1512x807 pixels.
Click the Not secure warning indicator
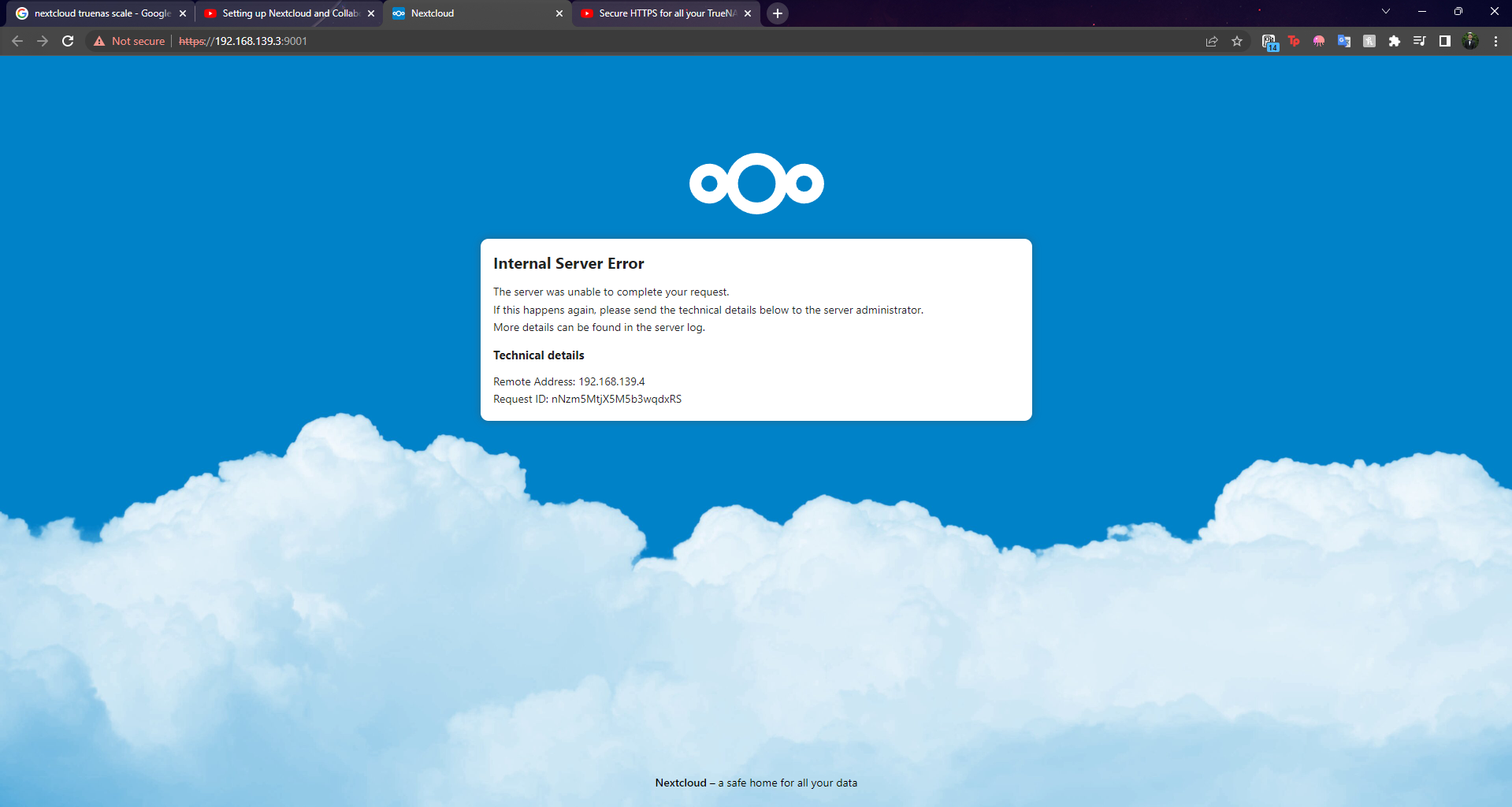tap(129, 41)
